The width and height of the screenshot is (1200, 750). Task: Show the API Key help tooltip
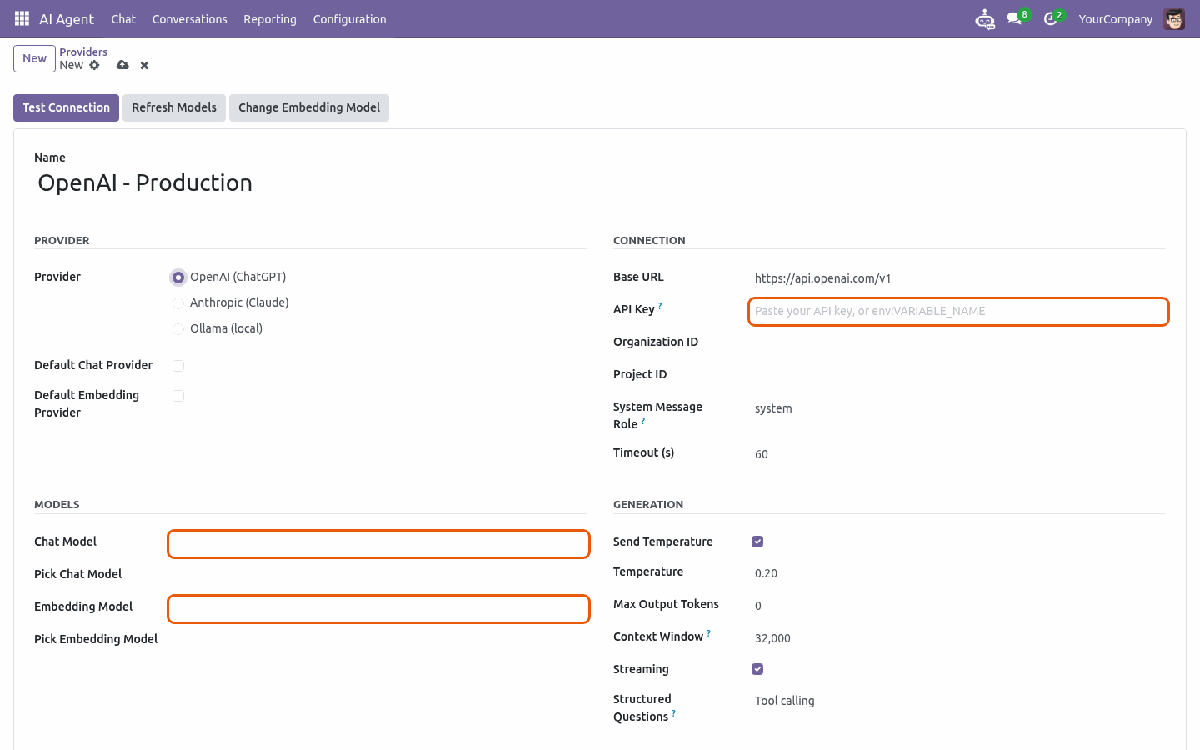coord(660,306)
